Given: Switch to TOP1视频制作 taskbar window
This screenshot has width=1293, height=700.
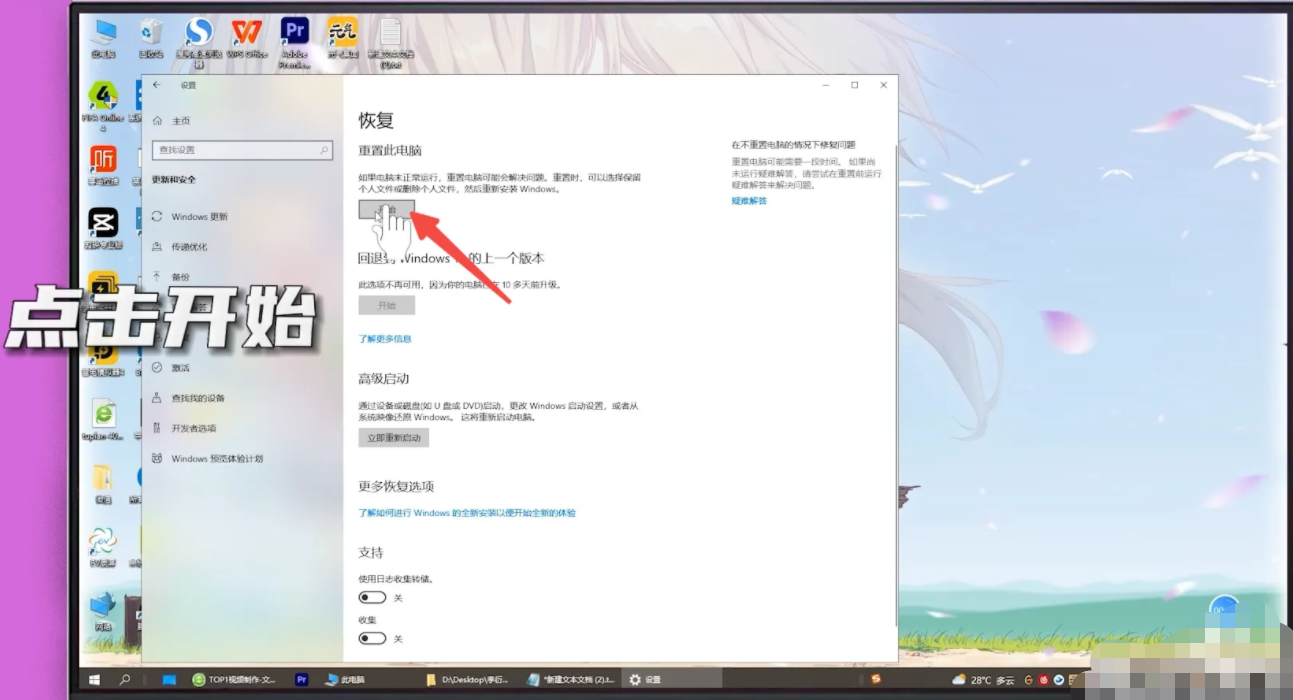Looking at the screenshot, I should [x=234, y=680].
